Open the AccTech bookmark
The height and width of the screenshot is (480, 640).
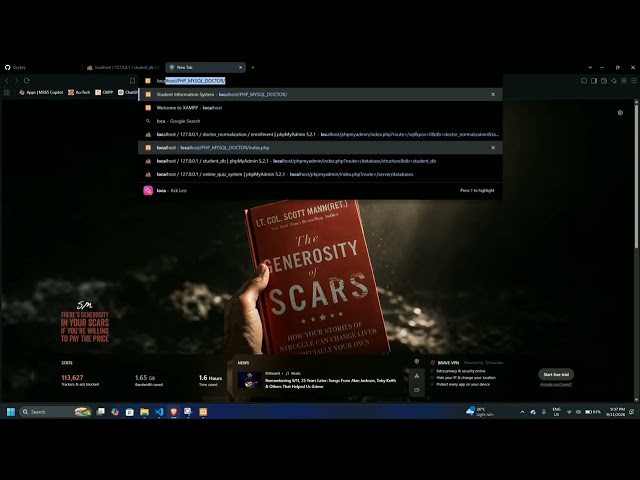(x=79, y=92)
